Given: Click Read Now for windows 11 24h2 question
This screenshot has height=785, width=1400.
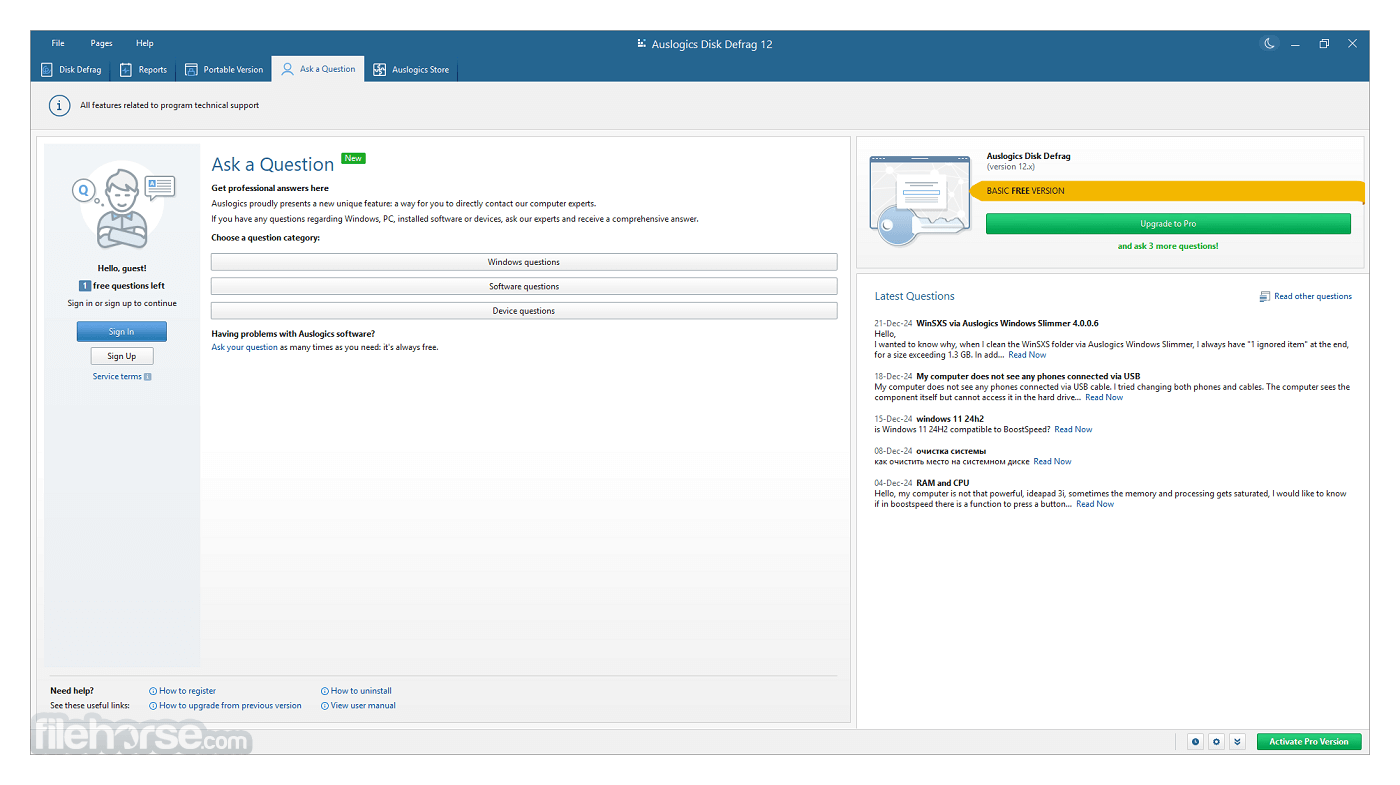Looking at the screenshot, I should coord(1073,430).
